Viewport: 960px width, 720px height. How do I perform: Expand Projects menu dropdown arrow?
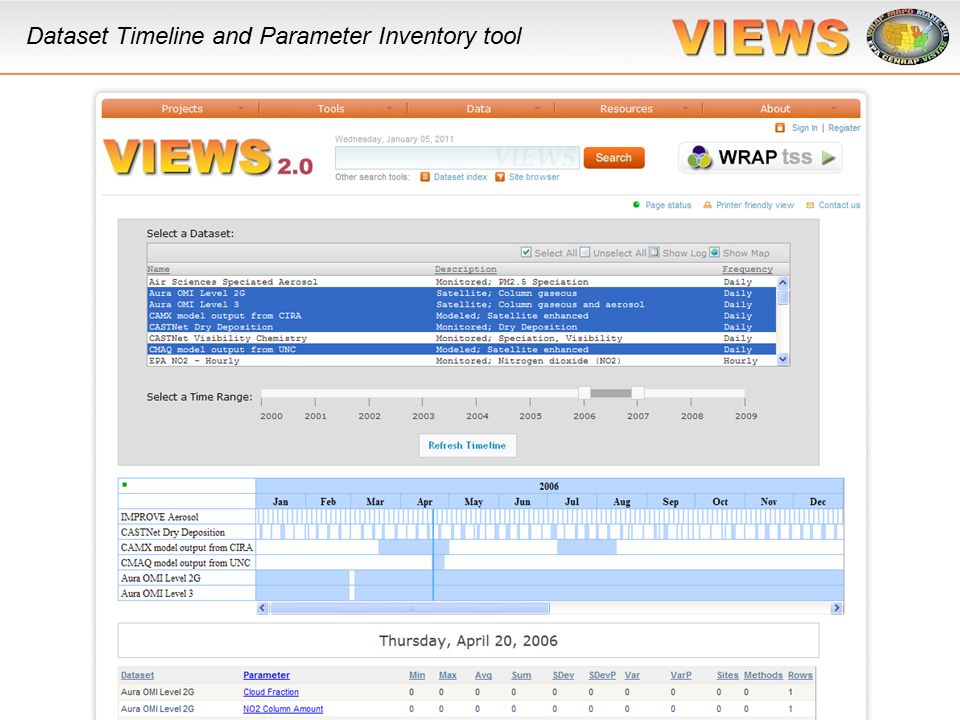coord(241,108)
